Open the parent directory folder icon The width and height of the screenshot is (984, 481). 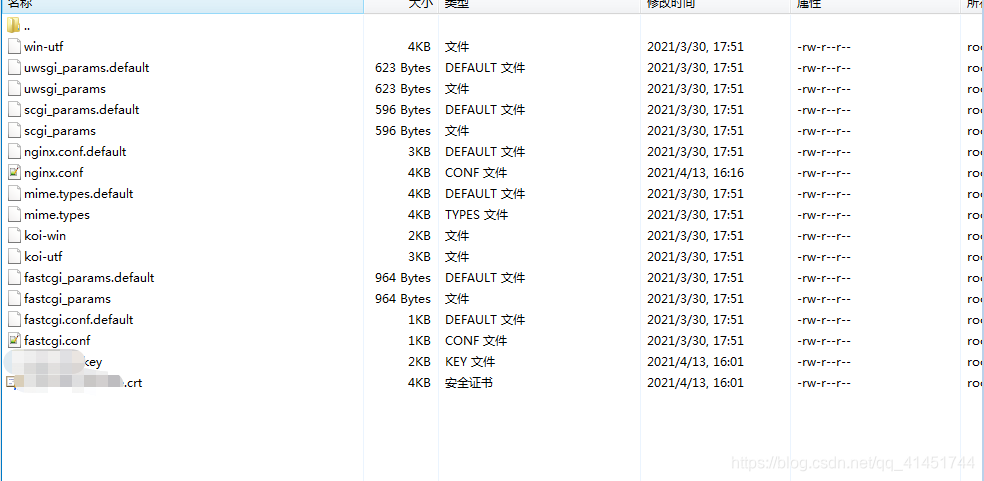pos(14,26)
